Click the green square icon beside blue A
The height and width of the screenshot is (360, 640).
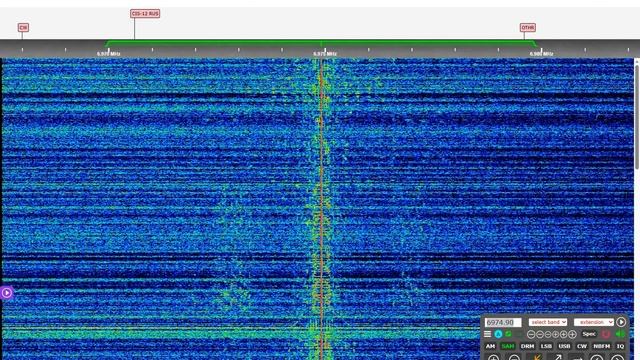coord(508,334)
